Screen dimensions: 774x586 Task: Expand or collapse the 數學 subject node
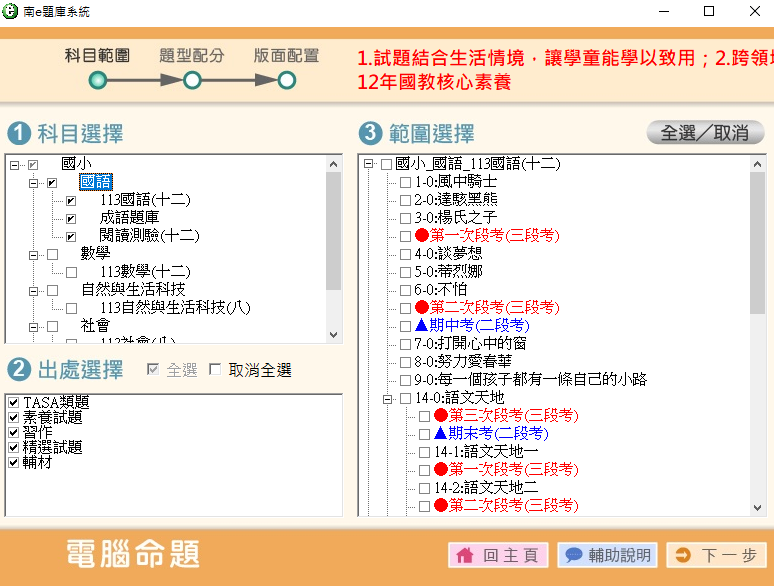pyautogui.click(x=33, y=254)
